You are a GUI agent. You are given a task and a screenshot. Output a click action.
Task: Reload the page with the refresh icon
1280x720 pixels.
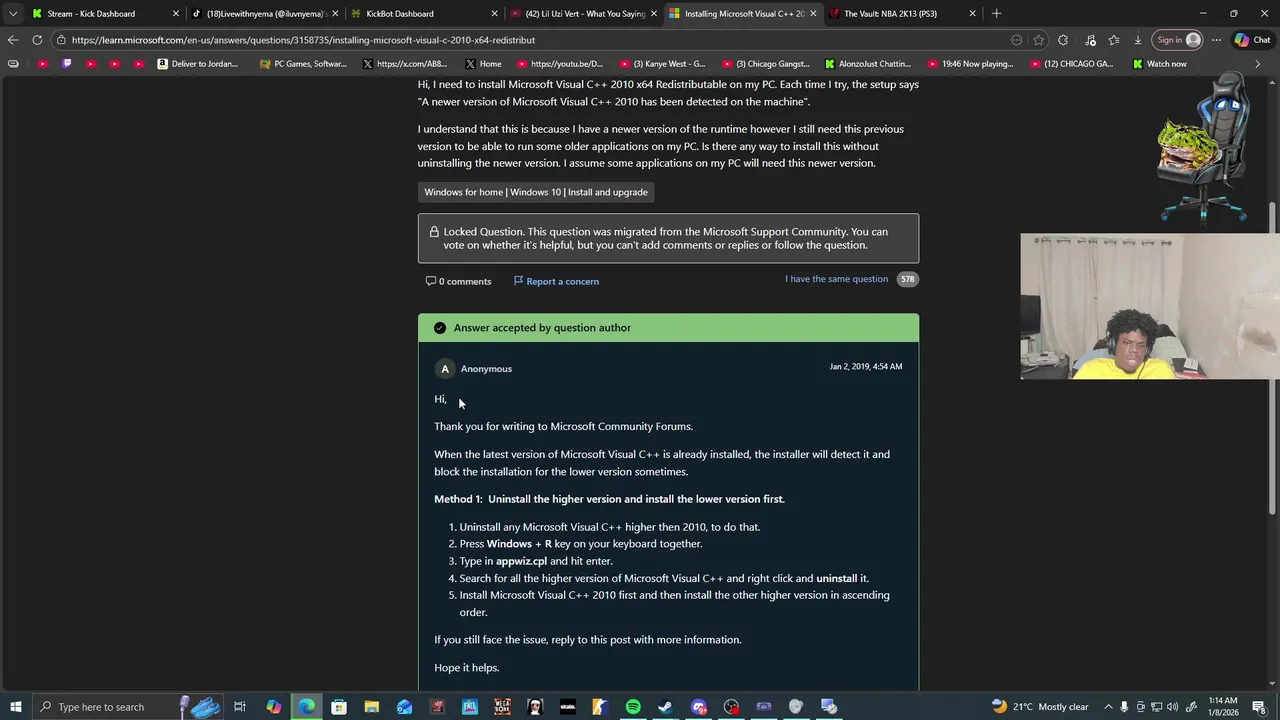click(37, 40)
